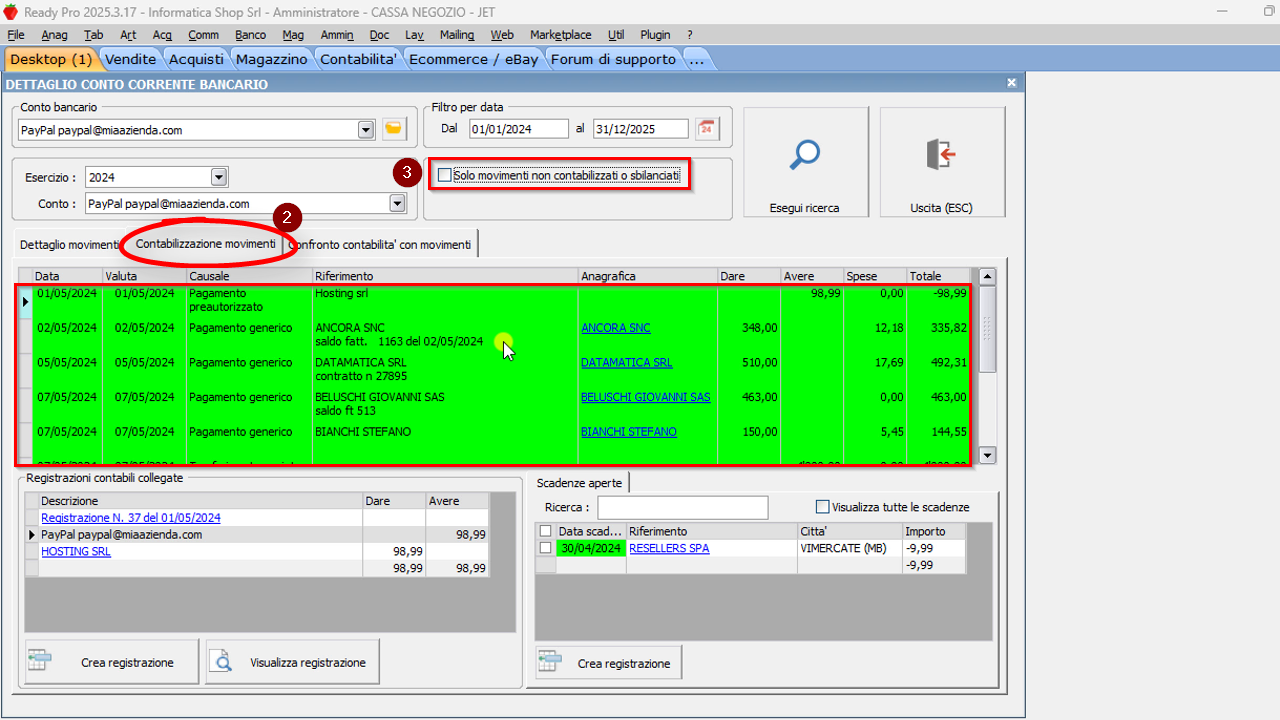
Task: Enable Visualizza tutte le scadenze checkbox
Action: click(823, 506)
